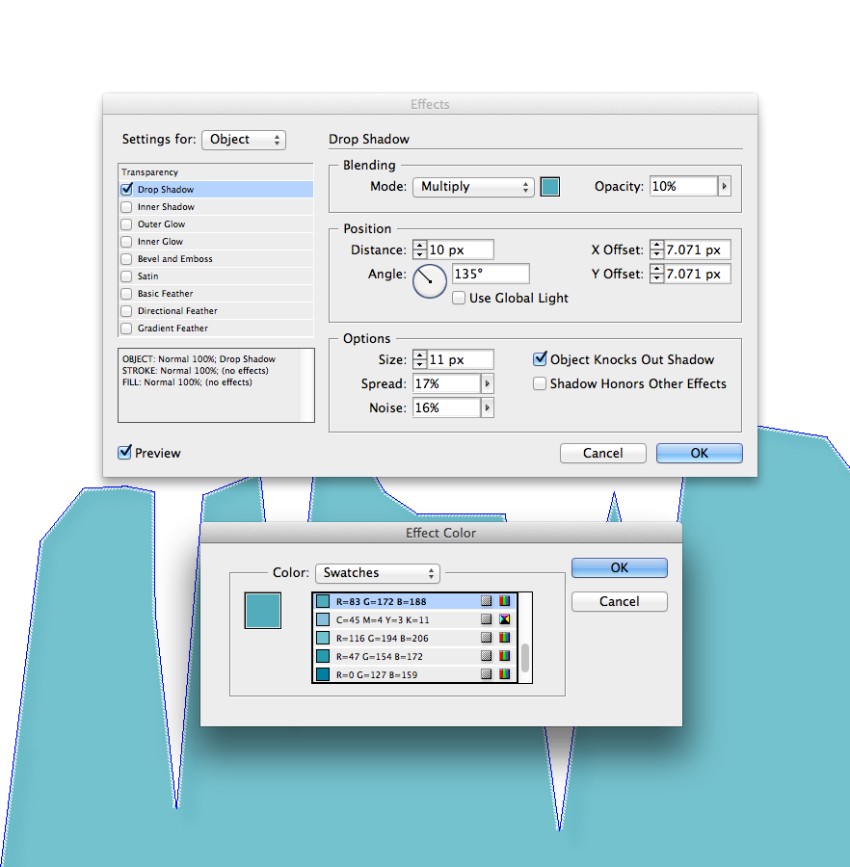This screenshot has width=850, height=867.
Task: Click the Distance input field
Action: tap(460, 250)
